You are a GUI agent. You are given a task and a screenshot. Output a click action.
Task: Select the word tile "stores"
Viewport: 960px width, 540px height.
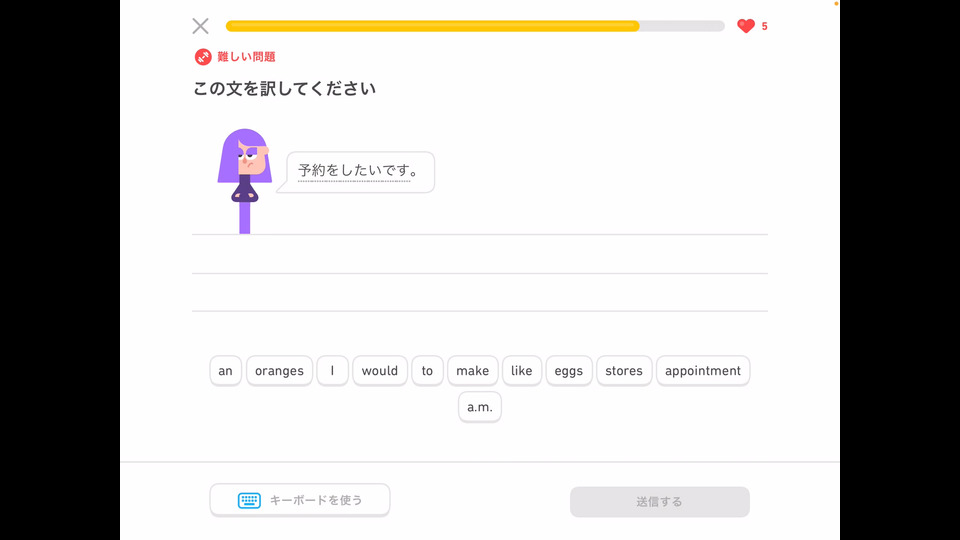coord(624,370)
